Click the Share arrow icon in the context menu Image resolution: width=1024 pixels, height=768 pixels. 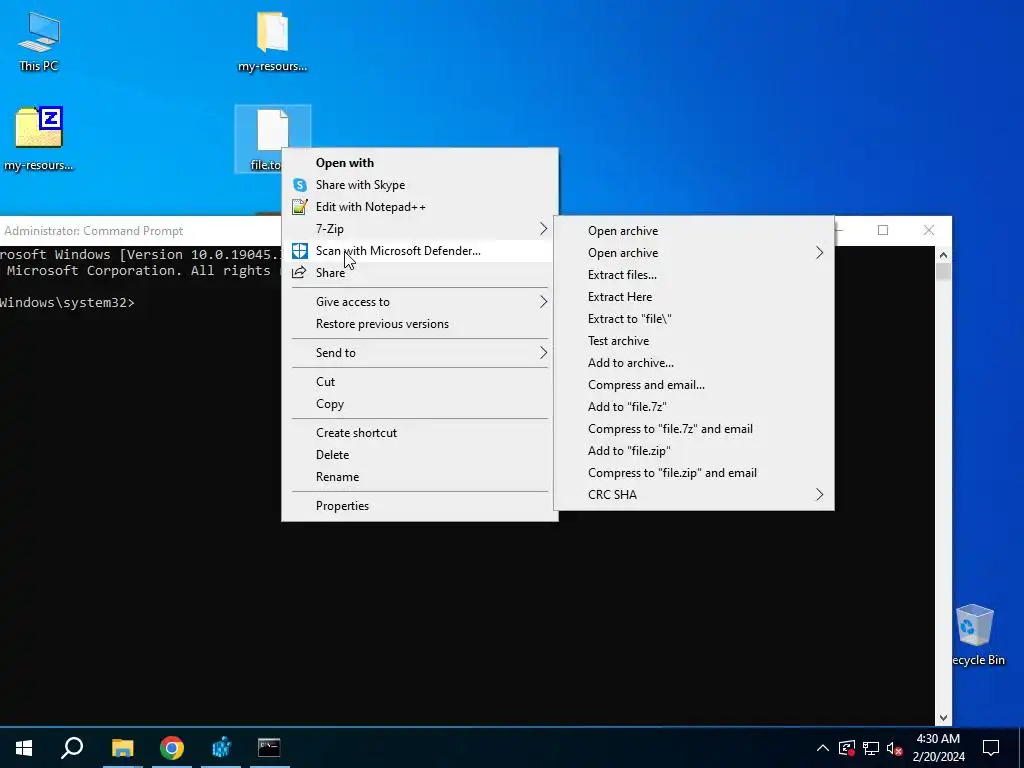tap(299, 273)
